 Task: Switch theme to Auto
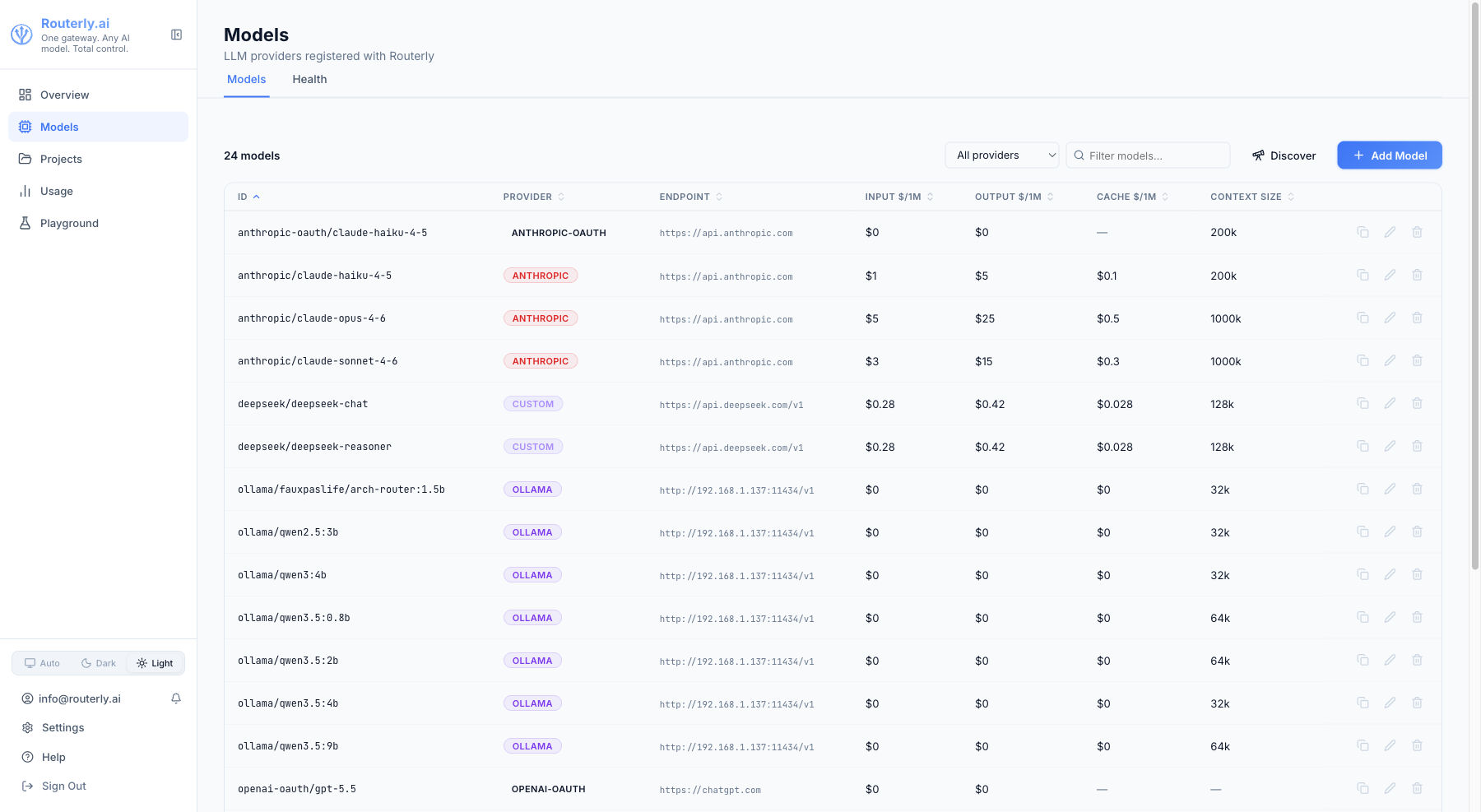pyautogui.click(x=42, y=663)
